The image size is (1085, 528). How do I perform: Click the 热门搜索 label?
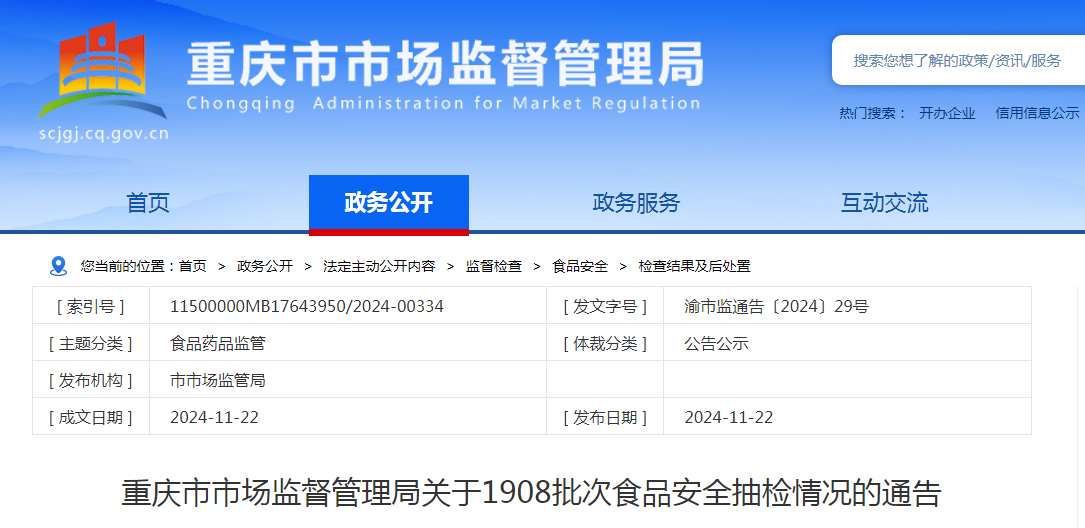(873, 113)
